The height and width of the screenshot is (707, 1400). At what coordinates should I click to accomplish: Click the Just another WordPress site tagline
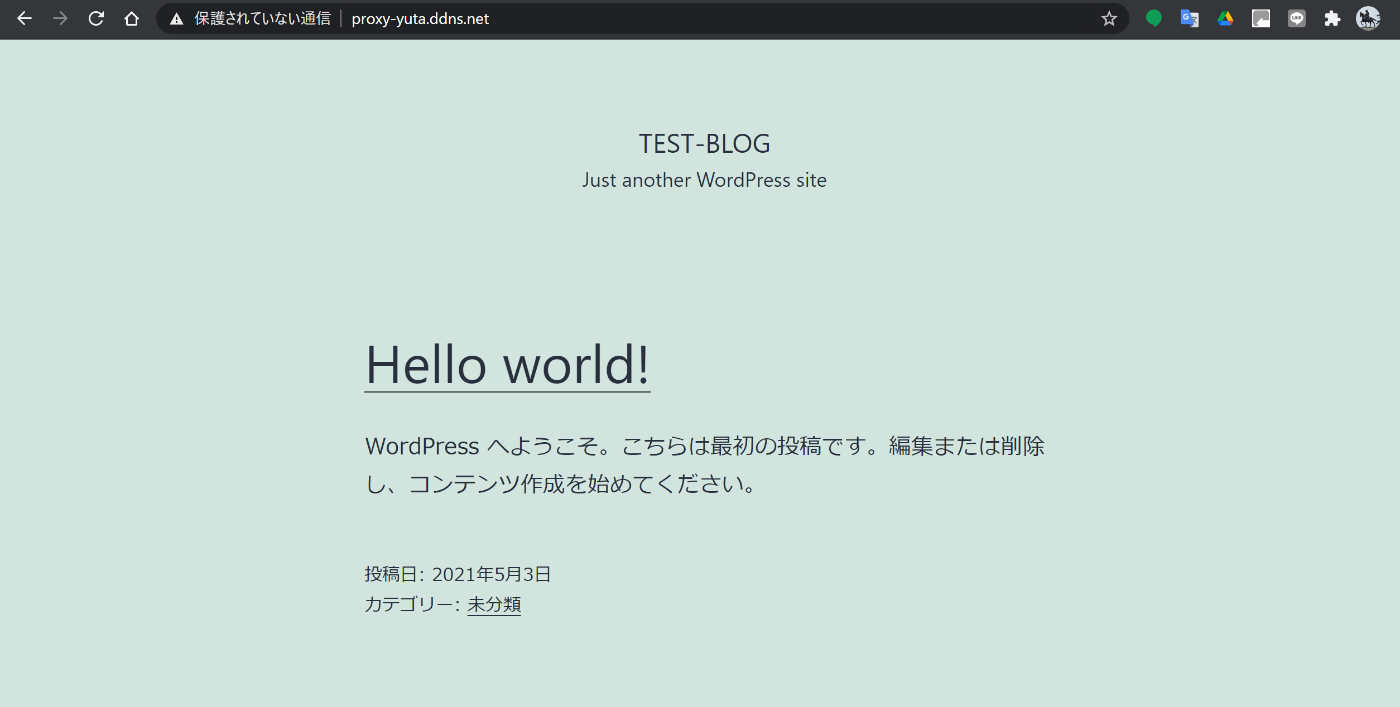coord(705,181)
